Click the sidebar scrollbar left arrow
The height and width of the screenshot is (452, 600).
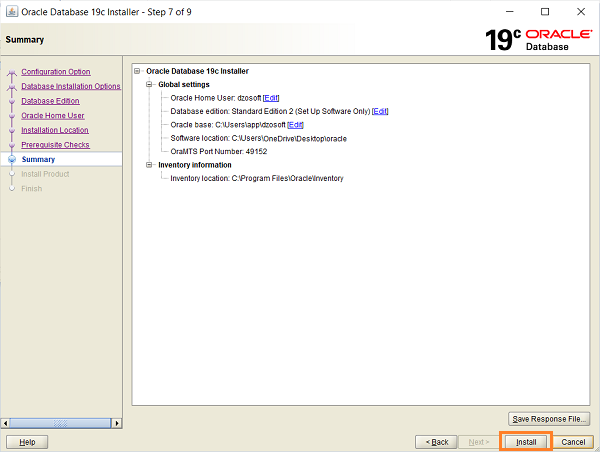pos(5,423)
